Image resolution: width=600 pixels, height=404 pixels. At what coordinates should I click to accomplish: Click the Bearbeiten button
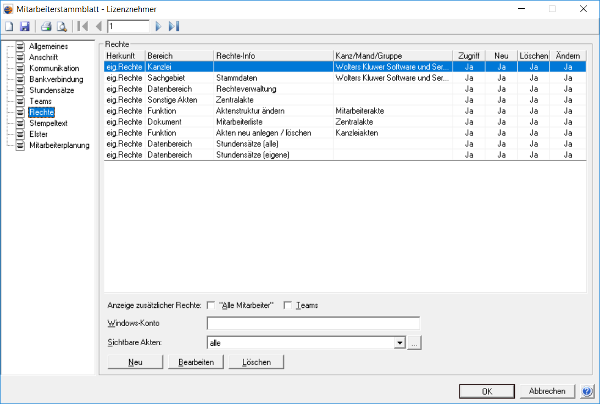196,362
